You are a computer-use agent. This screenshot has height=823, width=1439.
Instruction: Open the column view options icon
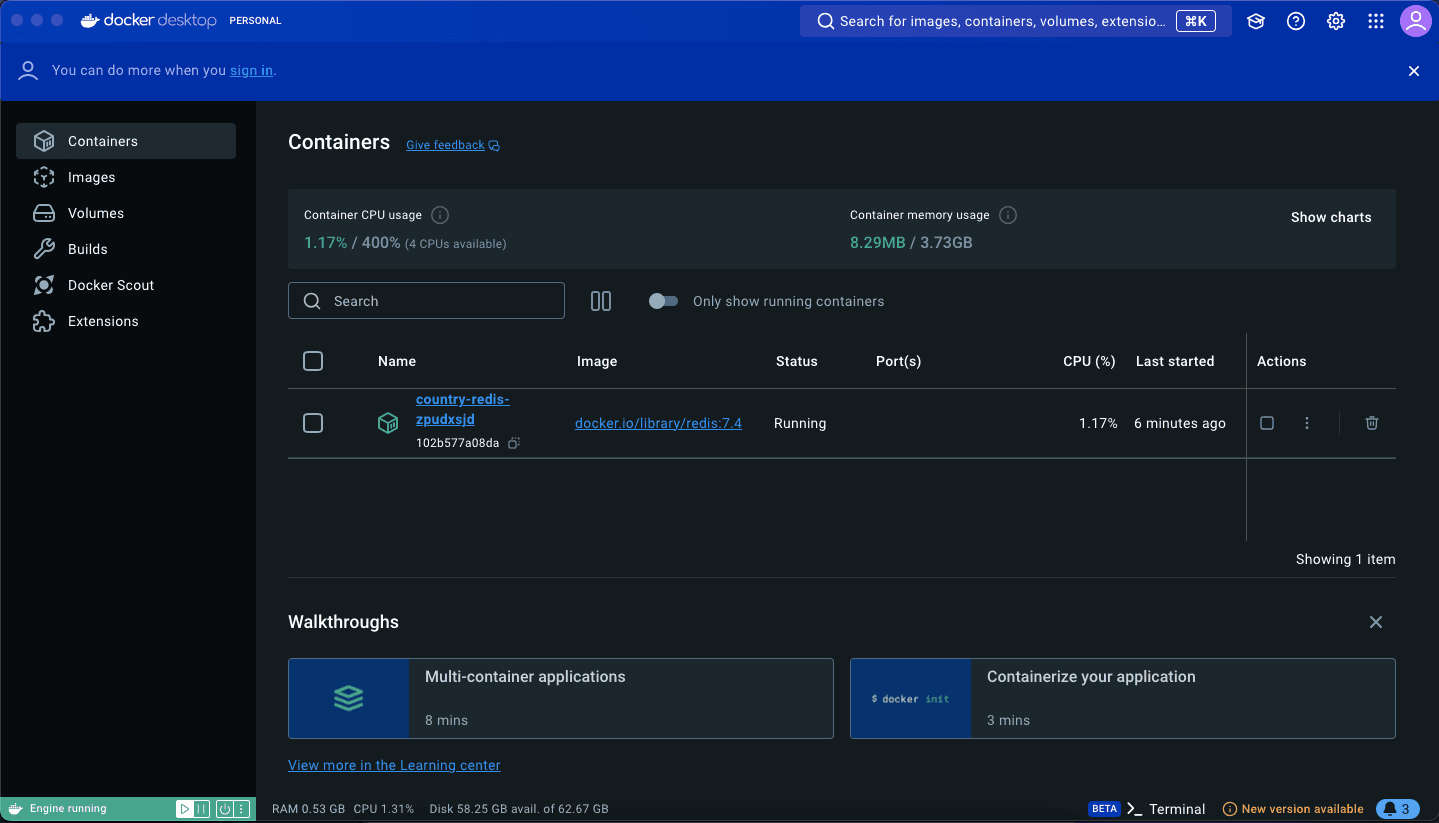coord(601,301)
